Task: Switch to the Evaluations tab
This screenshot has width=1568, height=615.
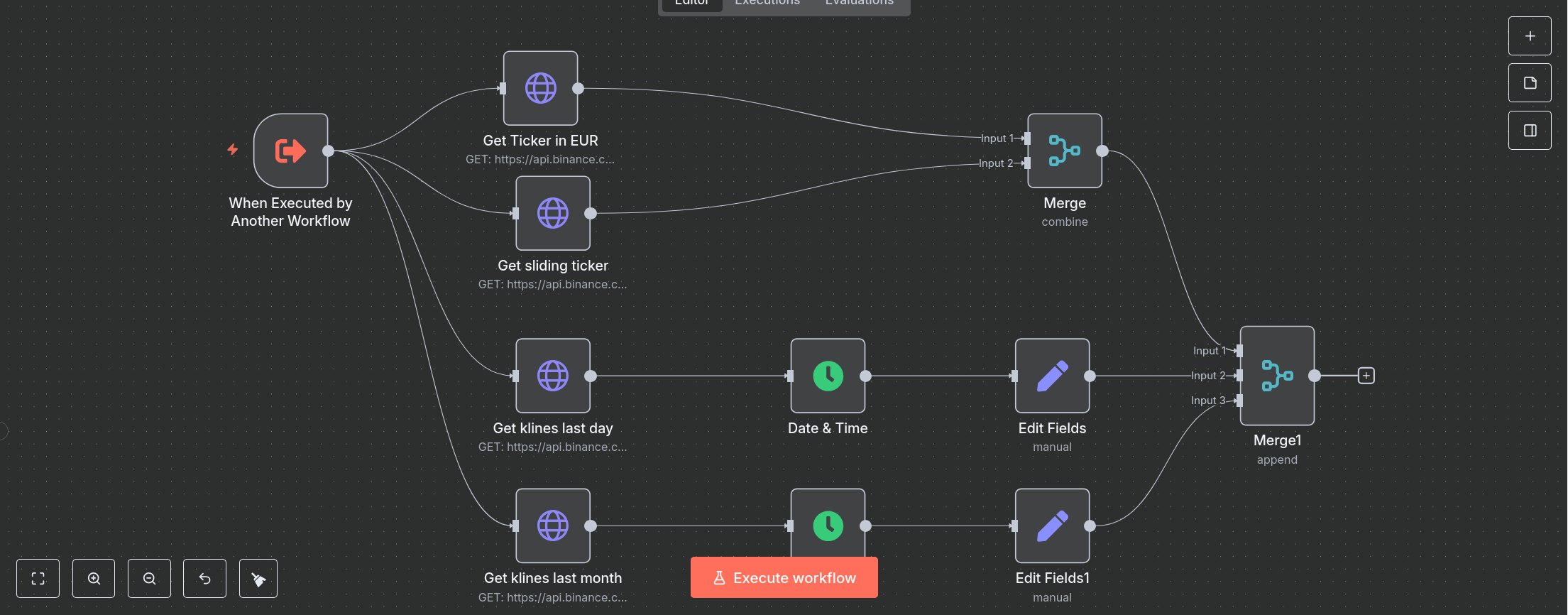Action: (x=859, y=4)
